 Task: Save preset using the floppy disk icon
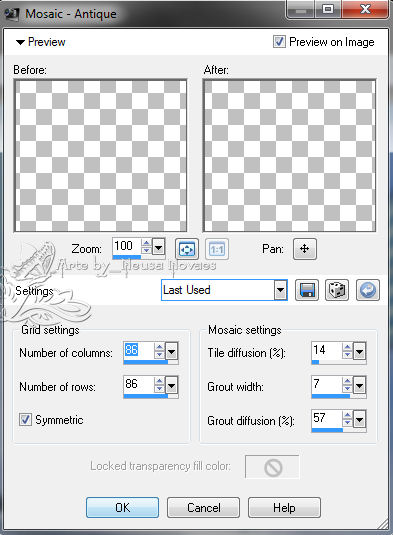click(307, 290)
